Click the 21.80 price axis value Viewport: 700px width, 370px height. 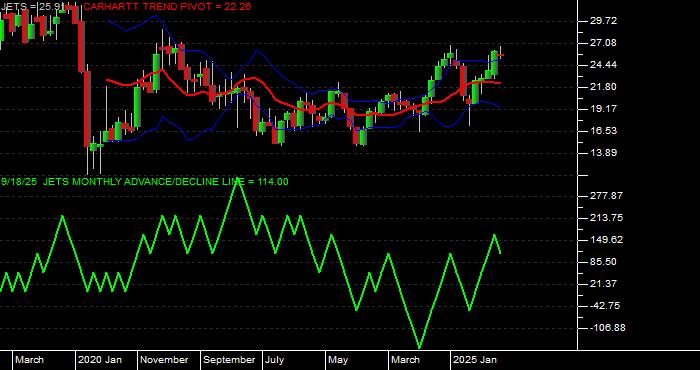tap(603, 87)
